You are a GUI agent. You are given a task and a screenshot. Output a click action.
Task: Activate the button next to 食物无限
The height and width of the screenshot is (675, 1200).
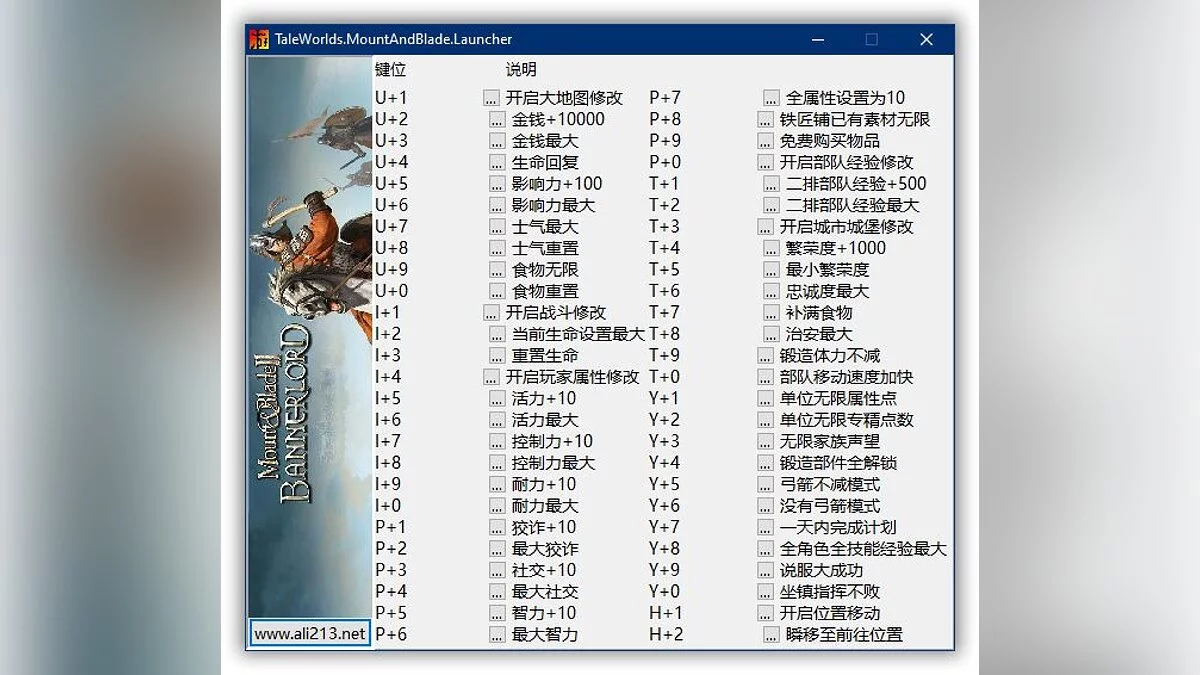495,269
